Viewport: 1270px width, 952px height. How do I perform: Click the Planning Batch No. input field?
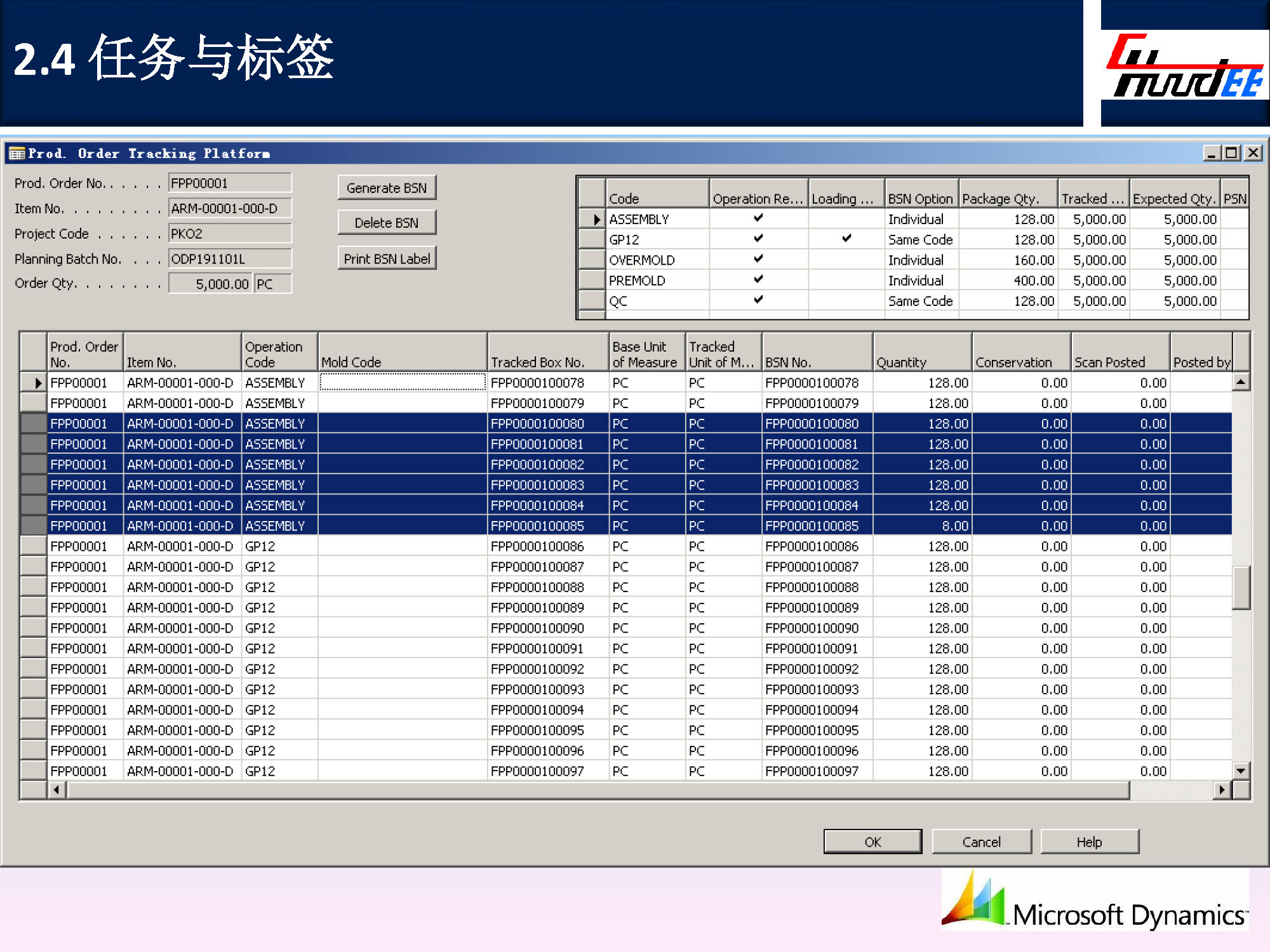pyautogui.click(x=229, y=259)
